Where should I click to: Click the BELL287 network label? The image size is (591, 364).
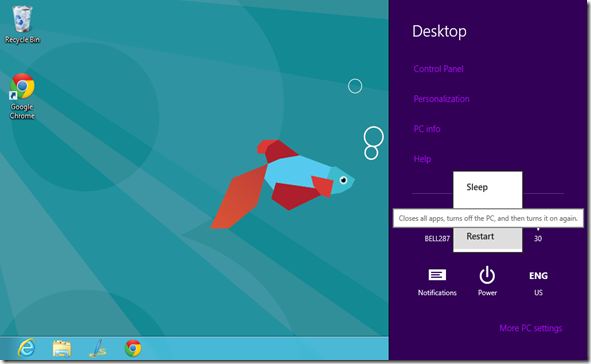(437, 239)
